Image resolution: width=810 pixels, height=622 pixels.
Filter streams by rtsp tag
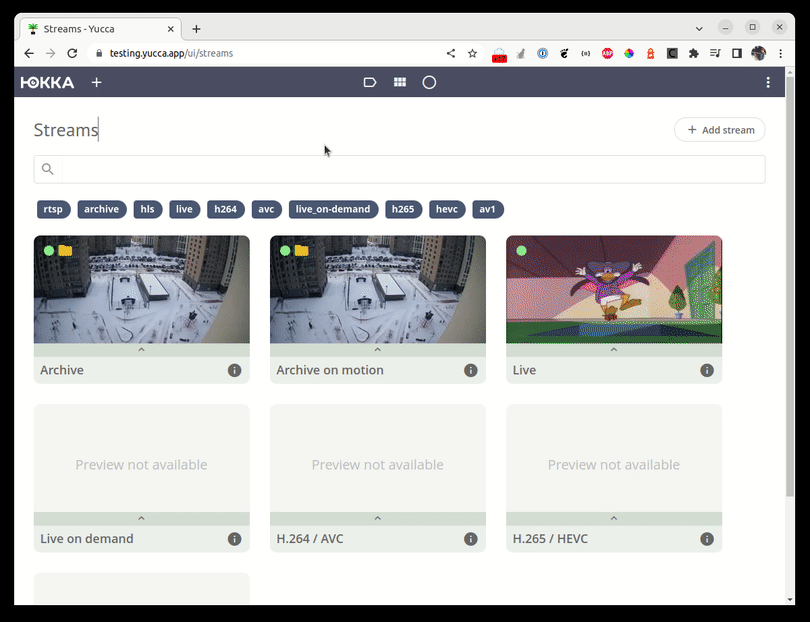tap(53, 209)
